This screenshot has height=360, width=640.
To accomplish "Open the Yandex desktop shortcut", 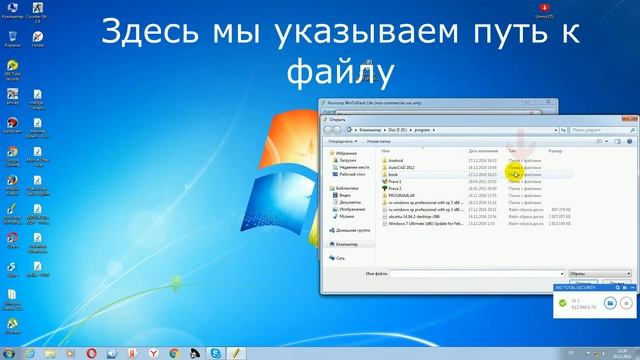I will (38, 40).
